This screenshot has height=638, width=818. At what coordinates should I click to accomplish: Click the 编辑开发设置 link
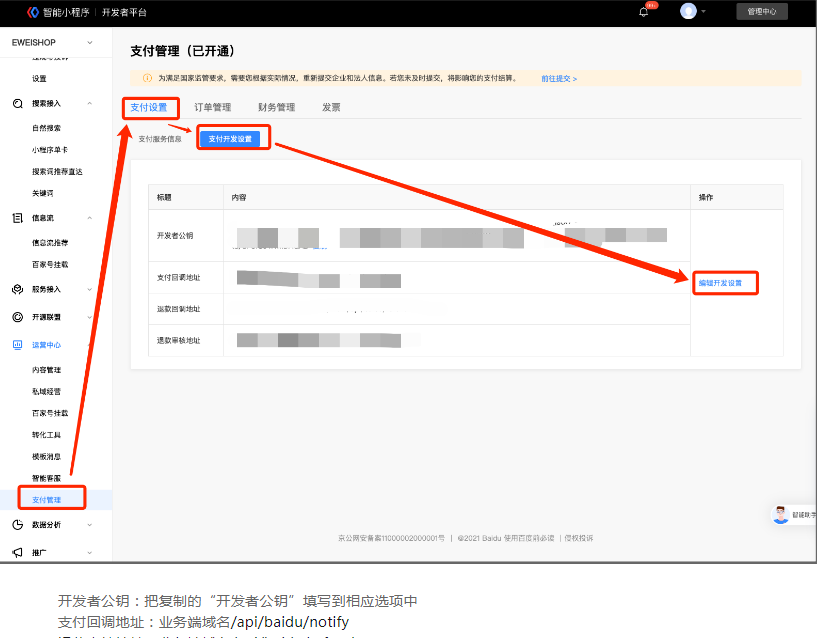coord(720,283)
